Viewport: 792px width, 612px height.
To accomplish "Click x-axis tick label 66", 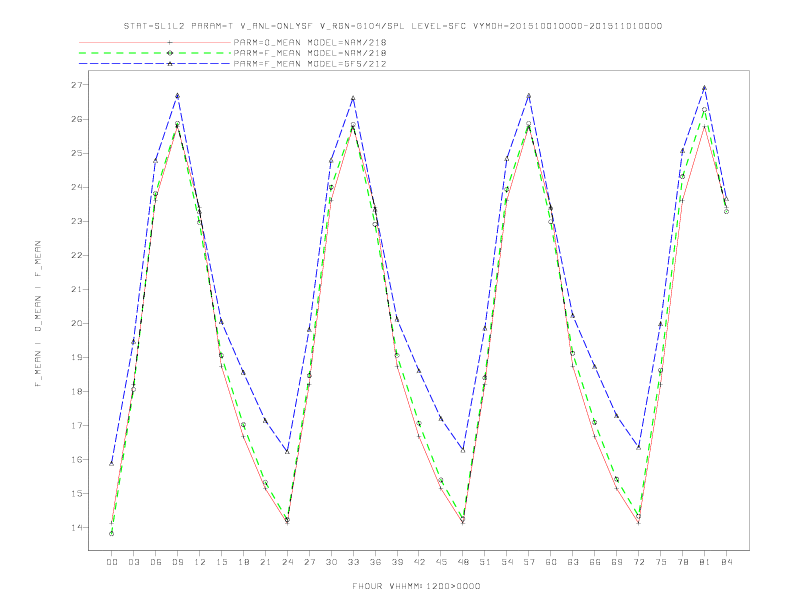I will click(x=595, y=562).
